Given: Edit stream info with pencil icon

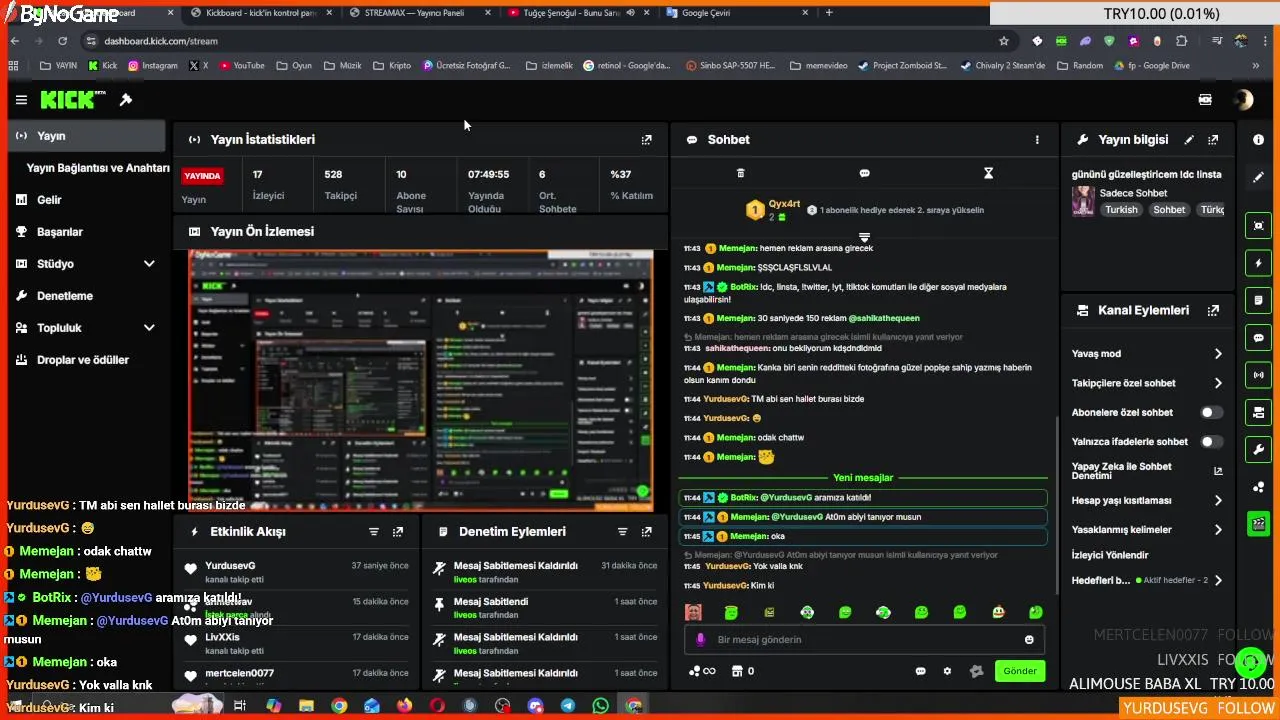Looking at the screenshot, I should point(1189,140).
